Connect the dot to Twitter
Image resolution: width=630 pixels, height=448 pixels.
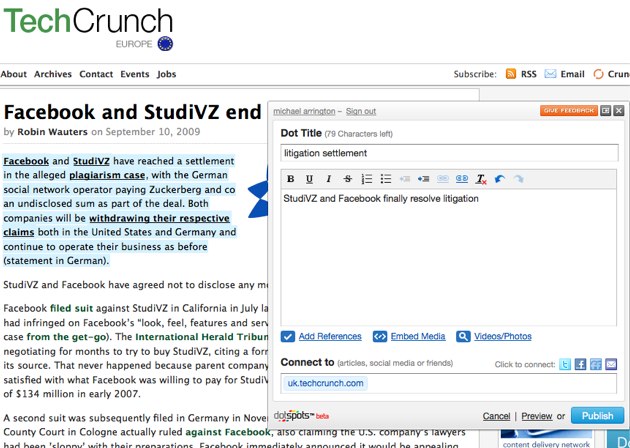click(565, 364)
